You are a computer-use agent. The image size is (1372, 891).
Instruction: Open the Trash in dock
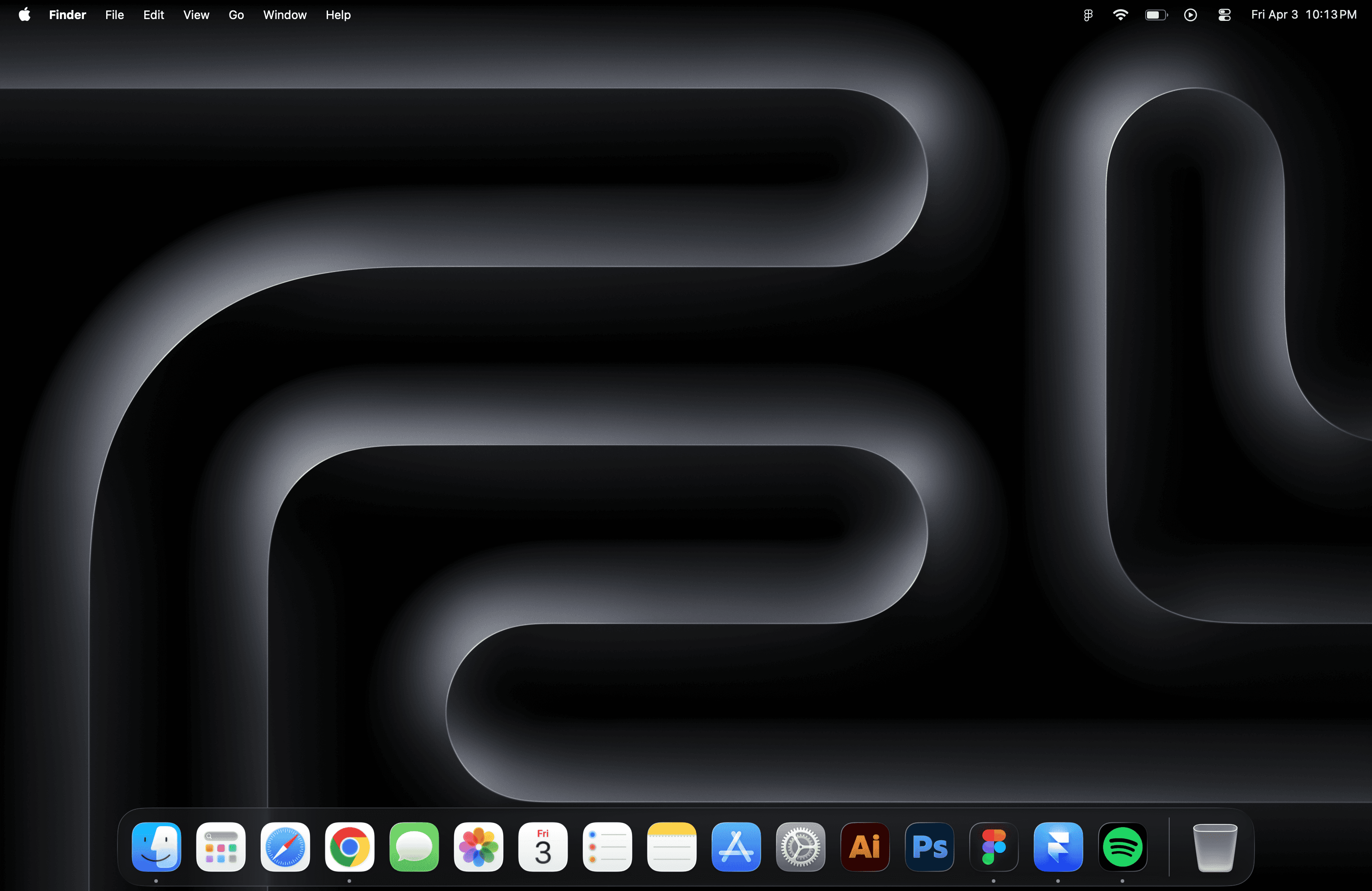[1215, 847]
